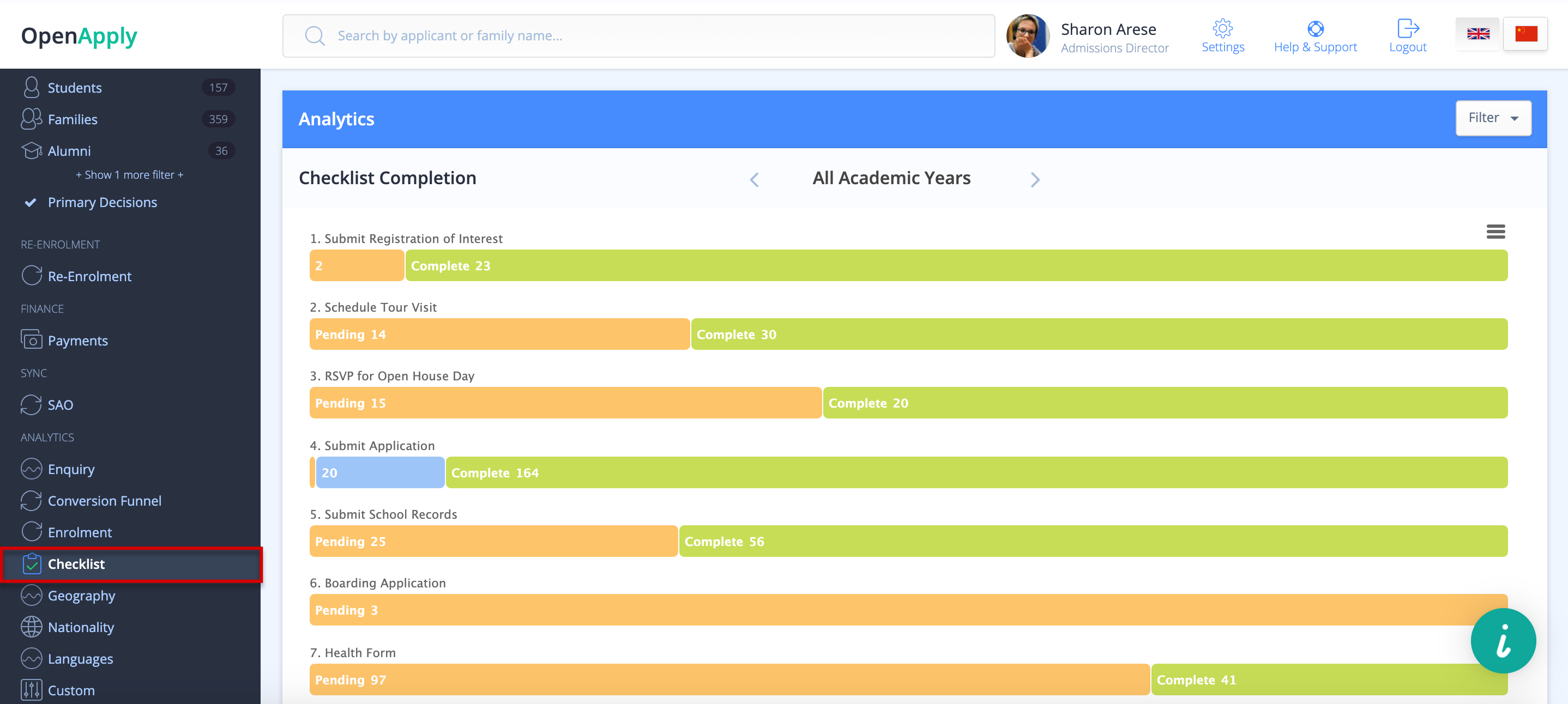Click the orange 2 registration bar
Screen dimensions: 1568x704
click(x=357, y=265)
